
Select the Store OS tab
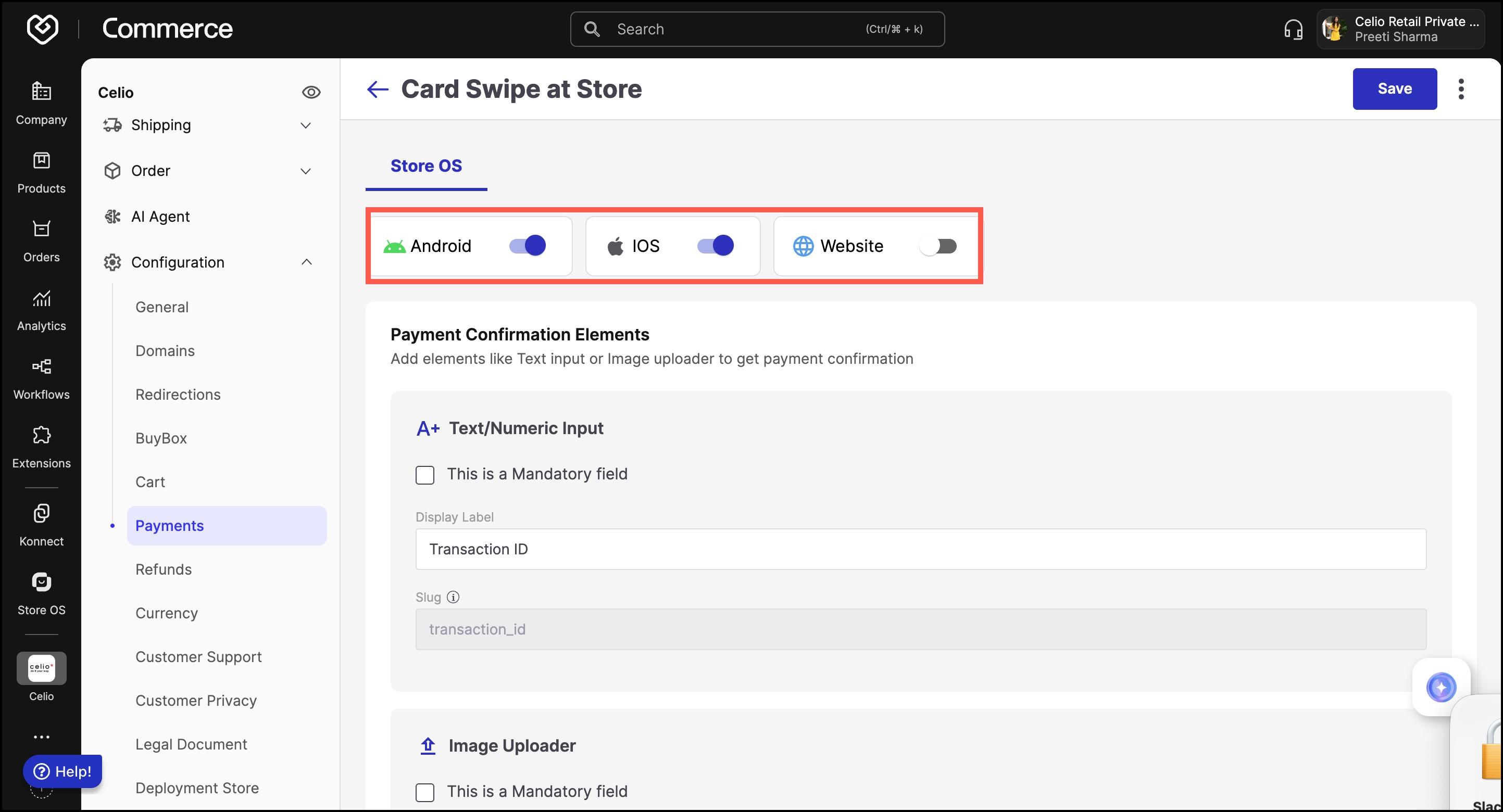(x=426, y=166)
